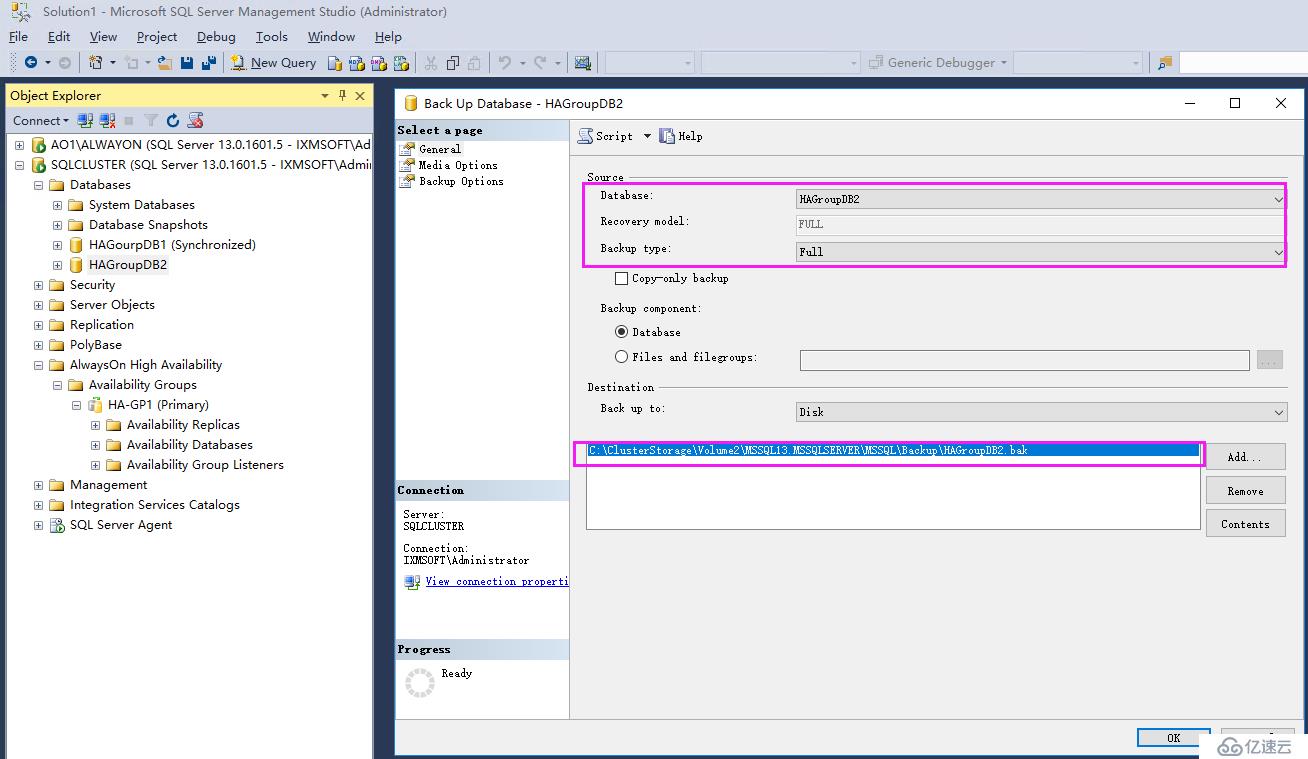
Task: Open a New Query window
Action: (274, 62)
